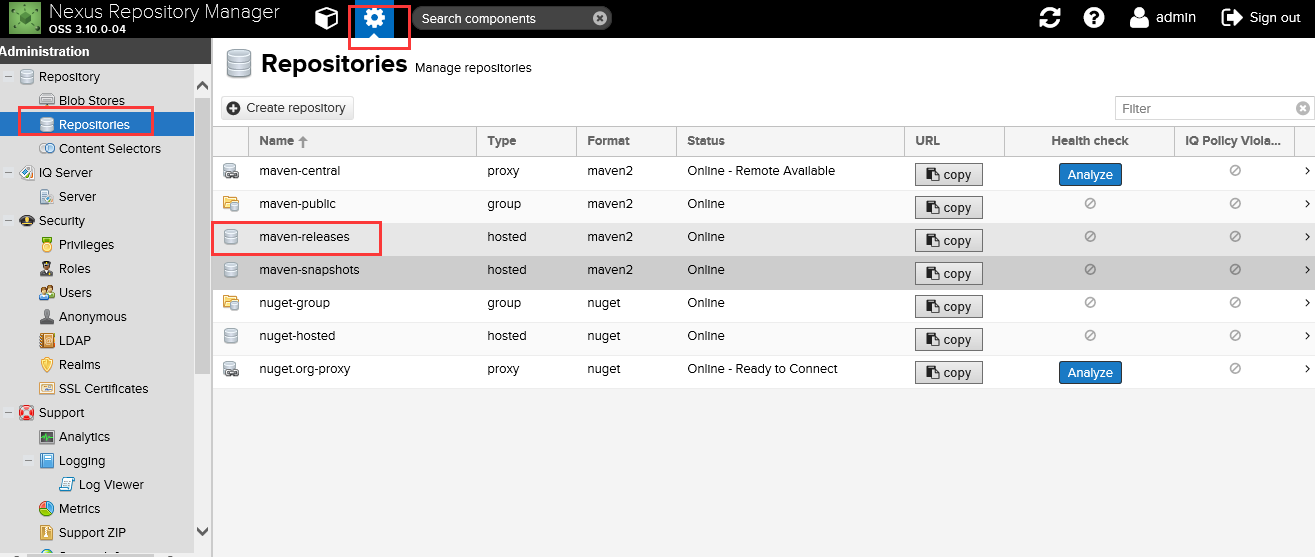Click the maven-public group row icon
Image resolution: width=1315 pixels, height=557 pixels.
point(231,204)
